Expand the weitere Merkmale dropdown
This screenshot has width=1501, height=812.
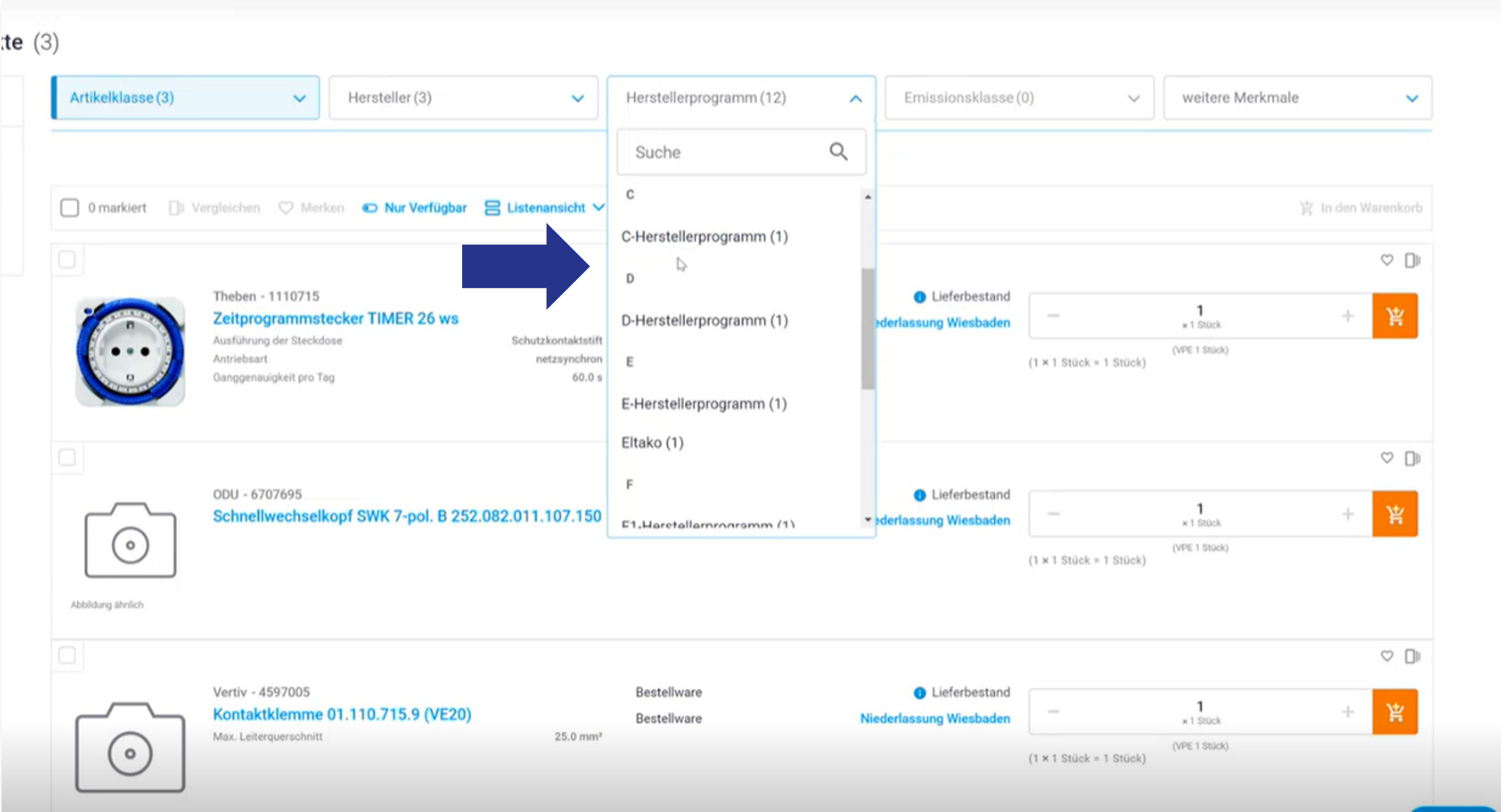(x=1298, y=98)
